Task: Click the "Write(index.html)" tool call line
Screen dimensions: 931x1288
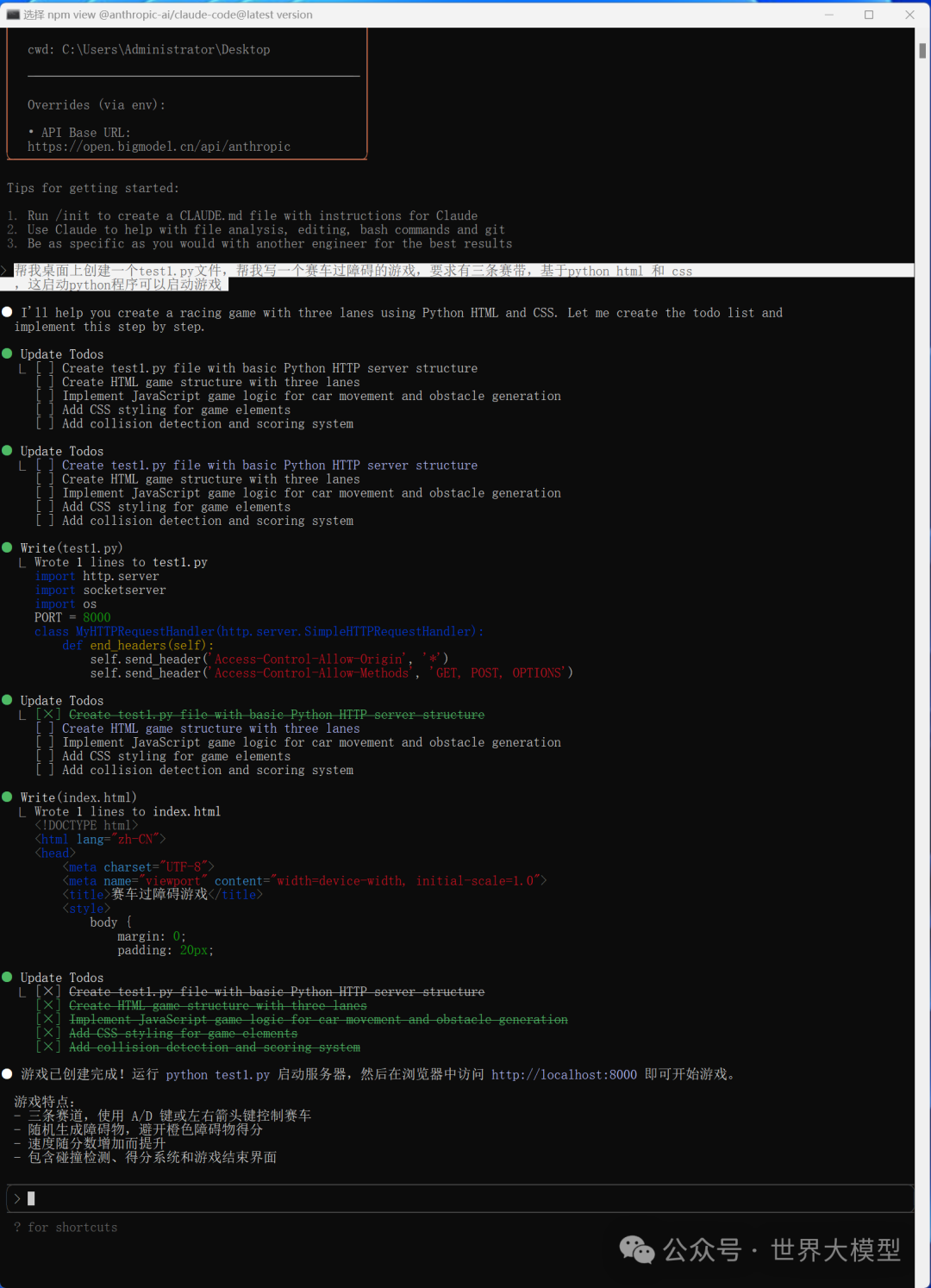Action: point(78,797)
